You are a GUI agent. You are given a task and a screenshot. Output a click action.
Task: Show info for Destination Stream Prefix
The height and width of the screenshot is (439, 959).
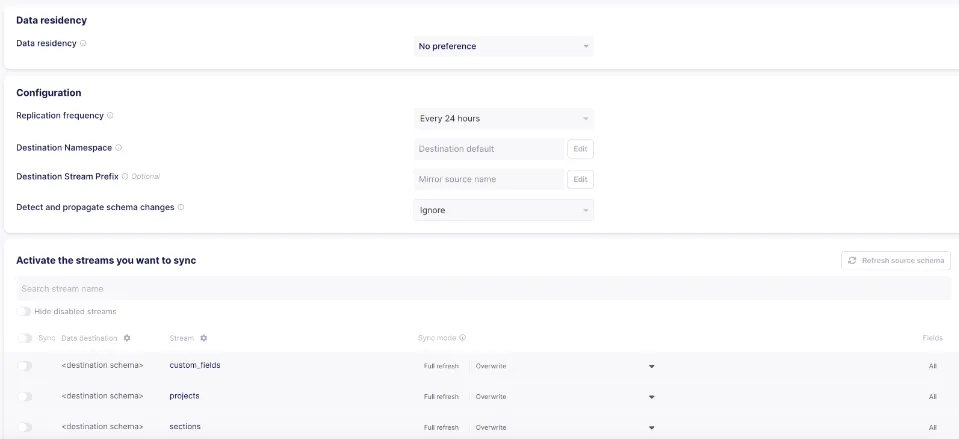[125, 177]
